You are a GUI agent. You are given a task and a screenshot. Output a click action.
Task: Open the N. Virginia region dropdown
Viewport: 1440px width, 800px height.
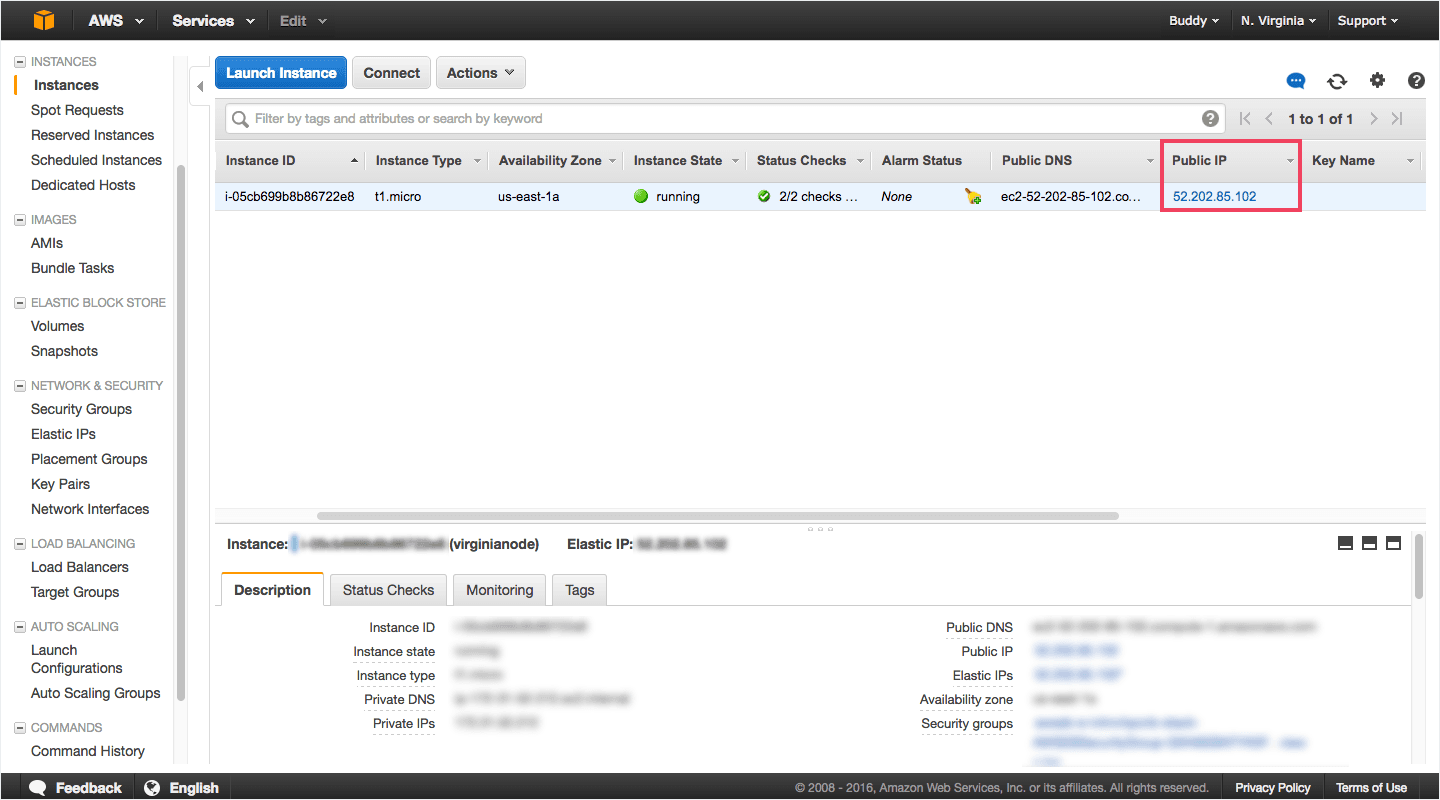[x=1277, y=20]
